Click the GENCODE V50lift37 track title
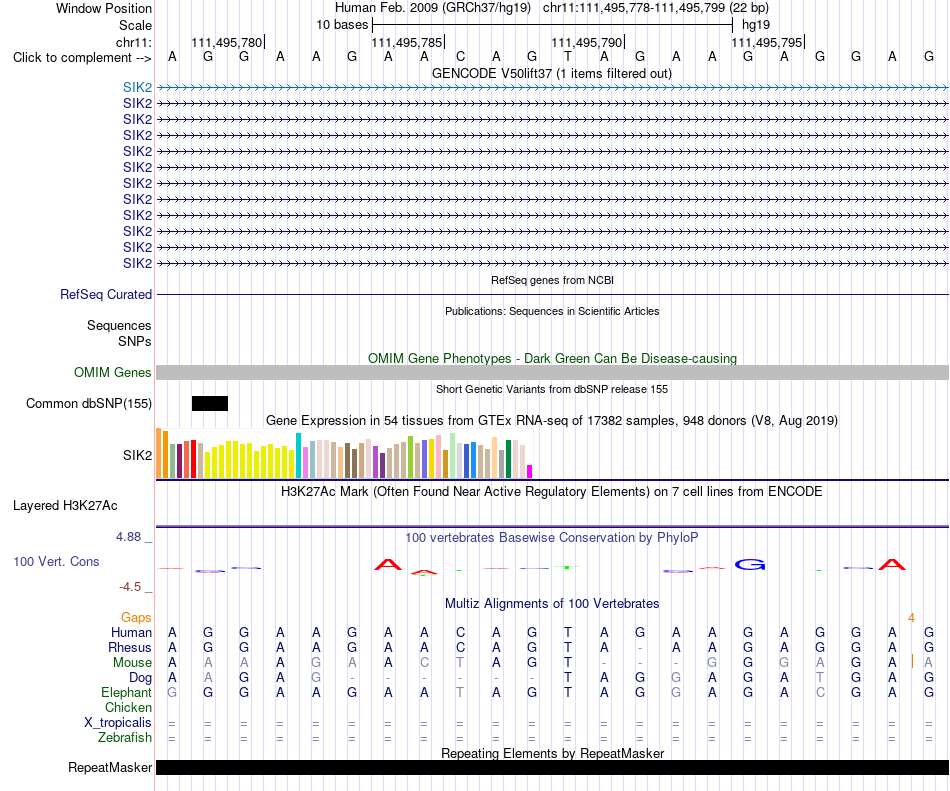The height and width of the screenshot is (791, 950). pyautogui.click(x=551, y=73)
